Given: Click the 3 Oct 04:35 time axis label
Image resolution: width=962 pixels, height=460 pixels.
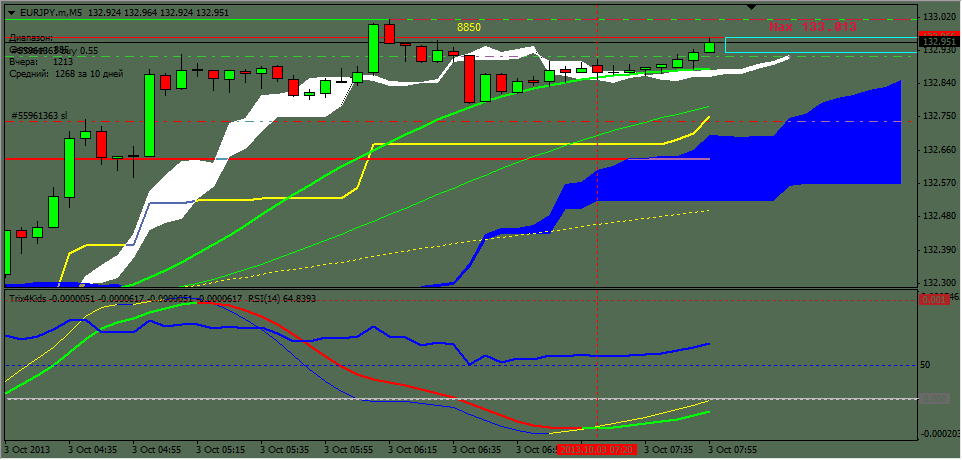Looking at the screenshot, I should coord(93,450).
